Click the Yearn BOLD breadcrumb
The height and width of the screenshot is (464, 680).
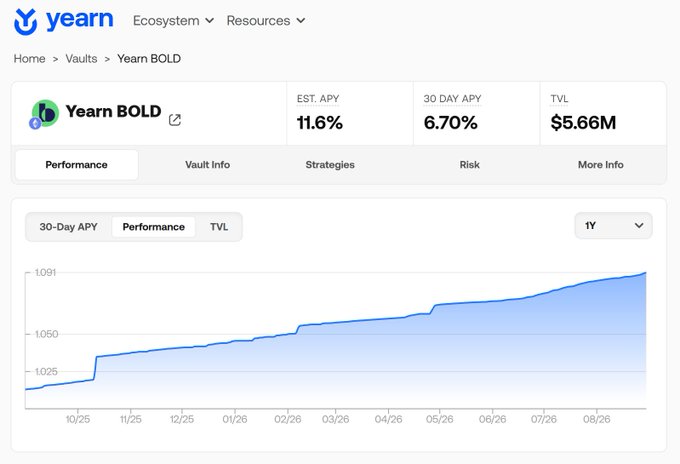point(149,59)
